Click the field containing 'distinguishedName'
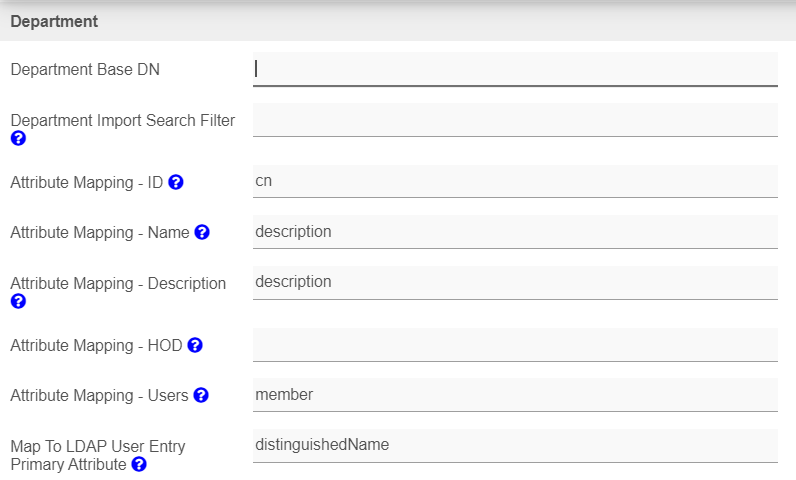The height and width of the screenshot is (480, 796). pyautogui.click(x=515, y=445)
